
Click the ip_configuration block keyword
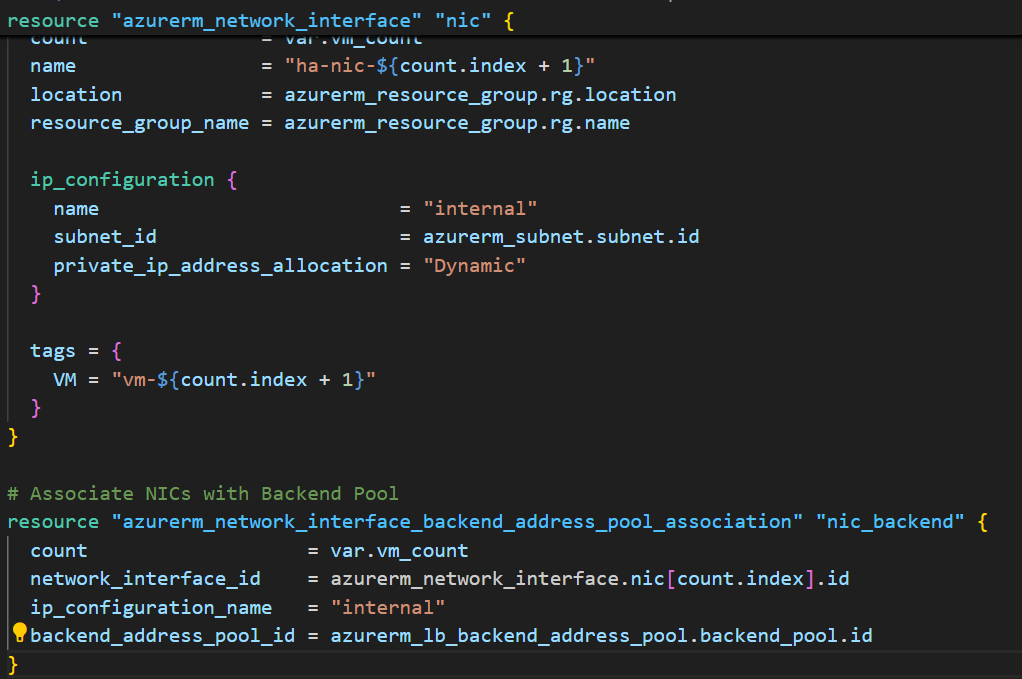pyautogui.click(x=122, y=180)
